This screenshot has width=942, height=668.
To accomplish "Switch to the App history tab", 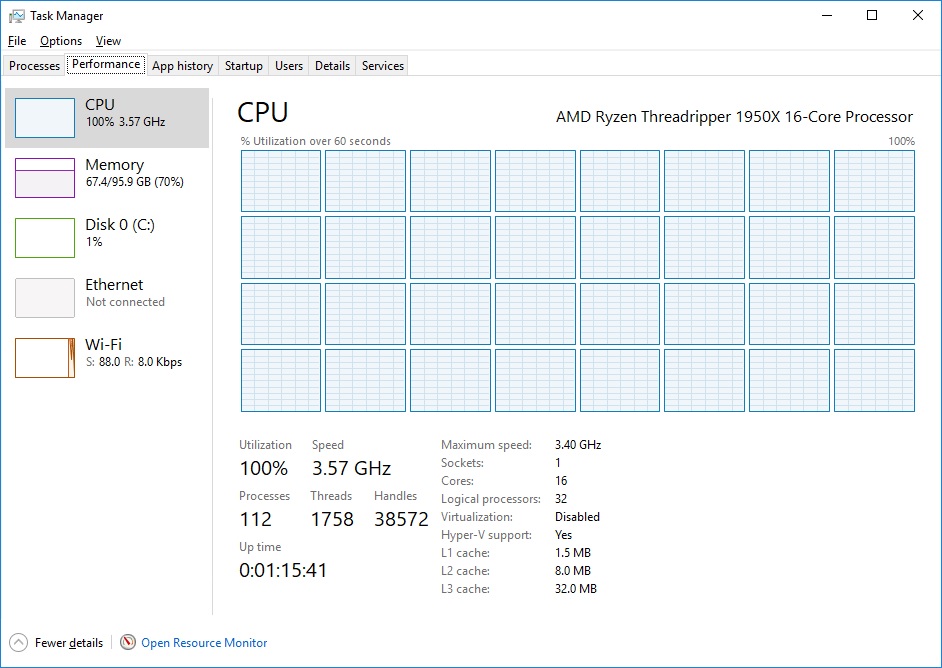I will pyautogui.click(x=182, y=66).
